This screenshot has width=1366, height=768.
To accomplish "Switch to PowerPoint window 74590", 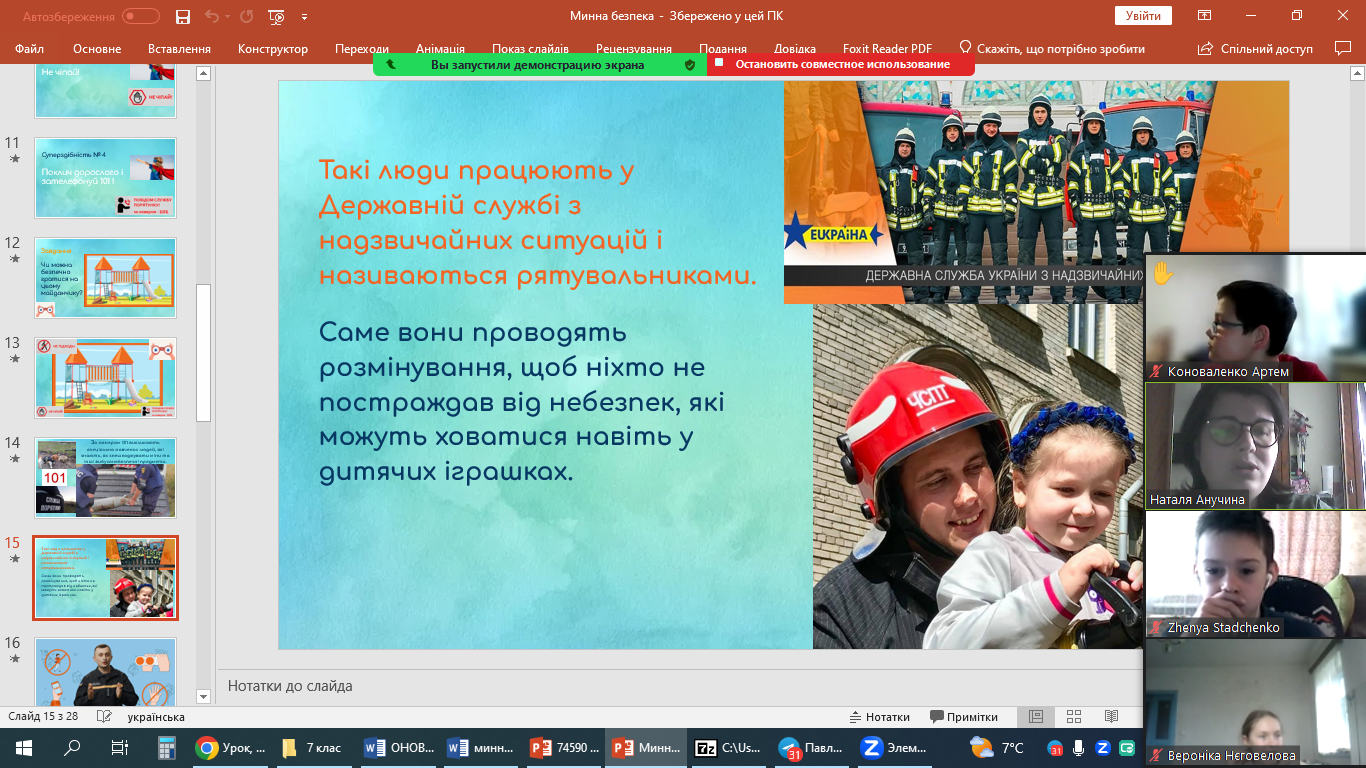I will (x=564, y=747).
